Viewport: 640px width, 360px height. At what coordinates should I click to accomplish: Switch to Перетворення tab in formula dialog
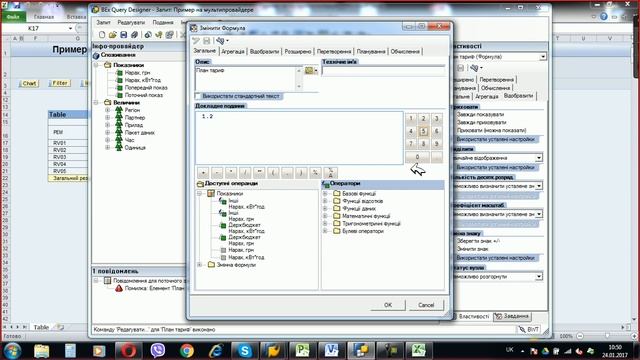[334, 51]
